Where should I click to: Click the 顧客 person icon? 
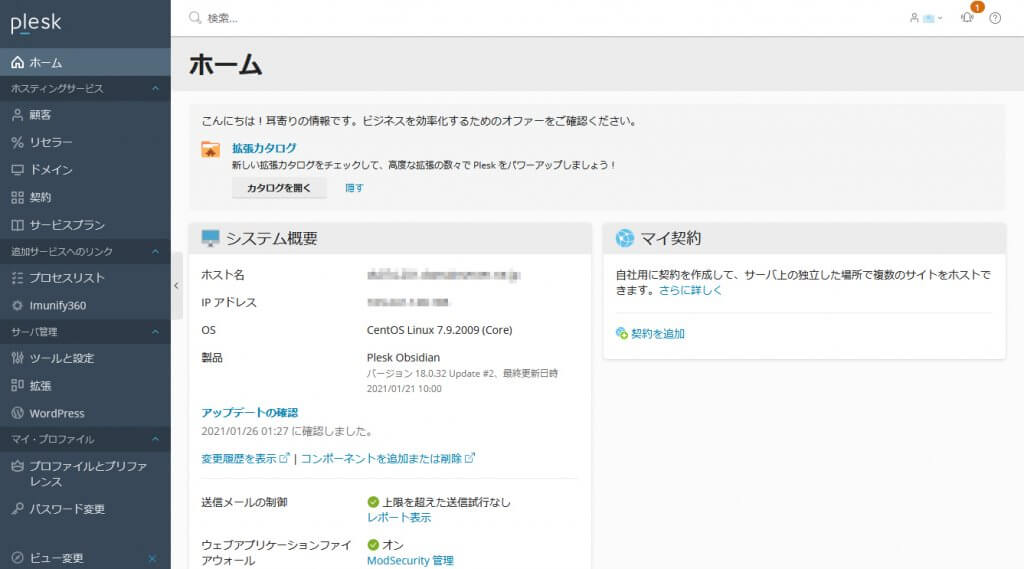(18, 115)
